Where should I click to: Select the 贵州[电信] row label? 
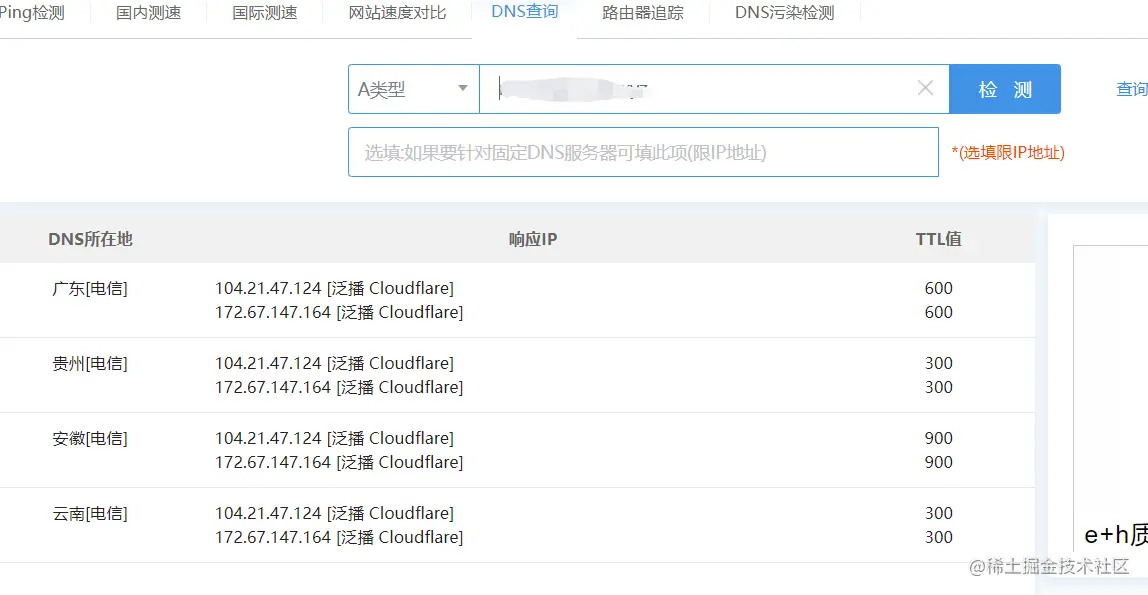point(90,363)
